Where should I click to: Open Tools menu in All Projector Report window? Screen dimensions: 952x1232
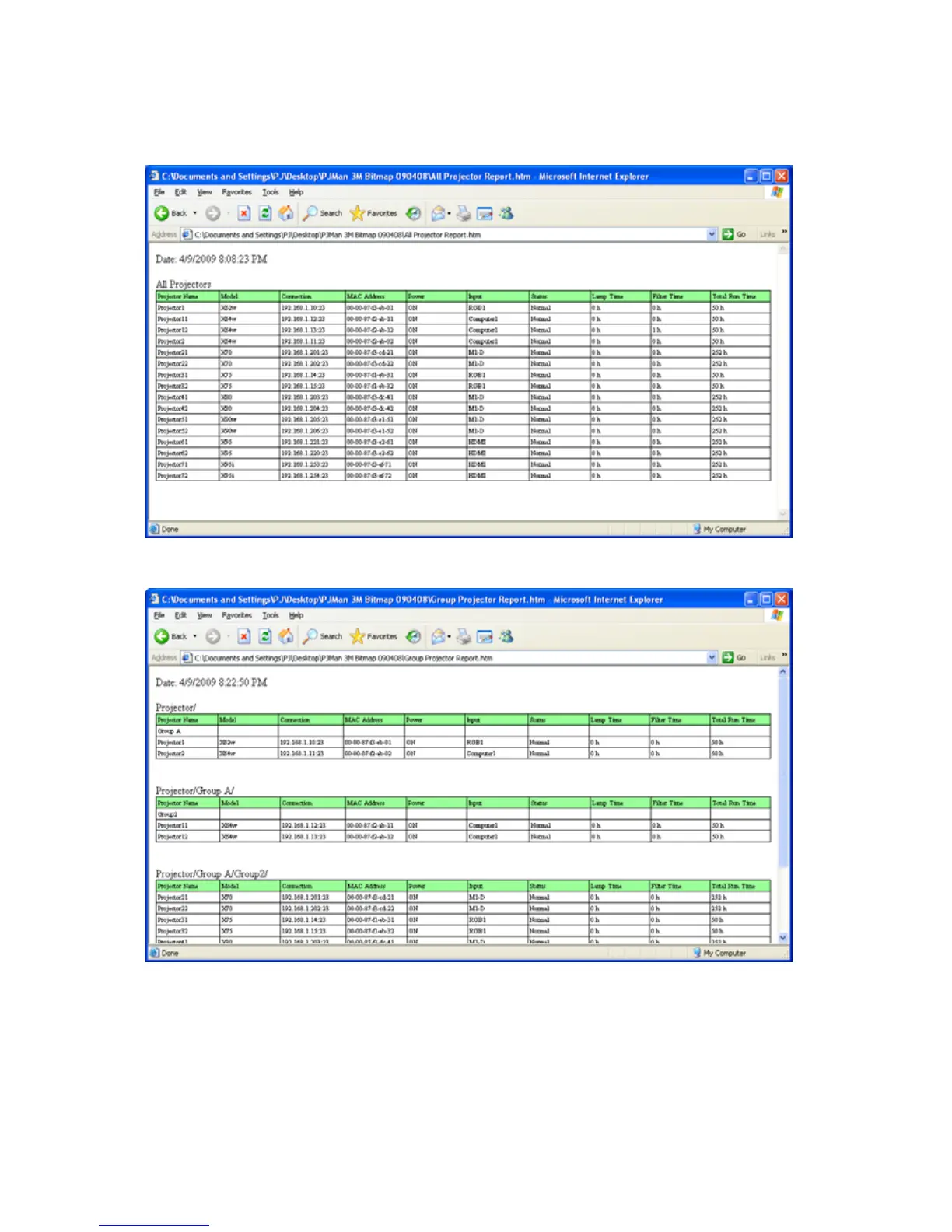(x=271, y=192)
